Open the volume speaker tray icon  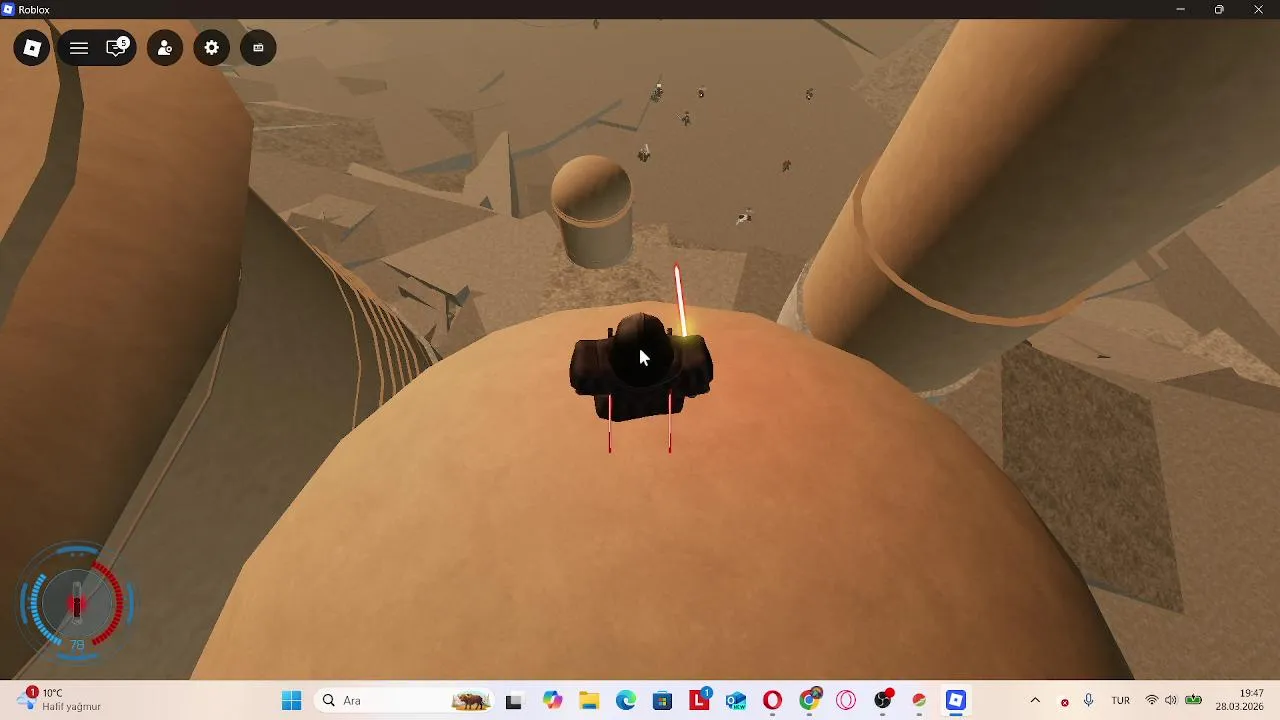click(x=1171, y=701)
